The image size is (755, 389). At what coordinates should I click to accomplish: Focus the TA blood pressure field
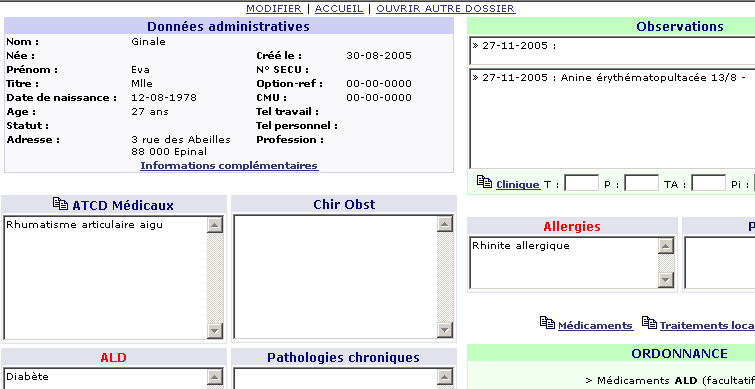coord(708,183)
